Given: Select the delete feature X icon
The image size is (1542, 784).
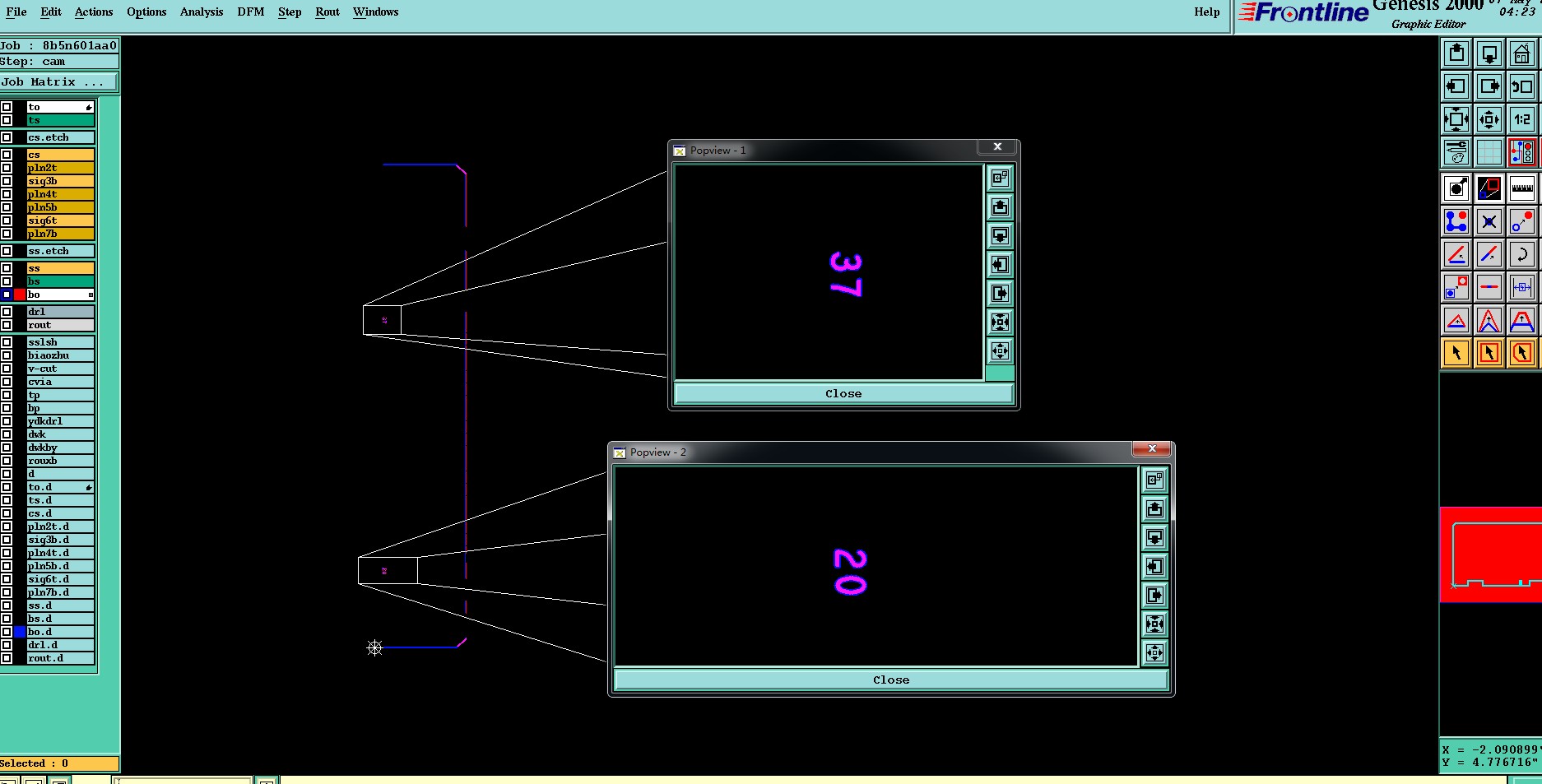Looking at the screenshot, I should (x=1489, y=221).
